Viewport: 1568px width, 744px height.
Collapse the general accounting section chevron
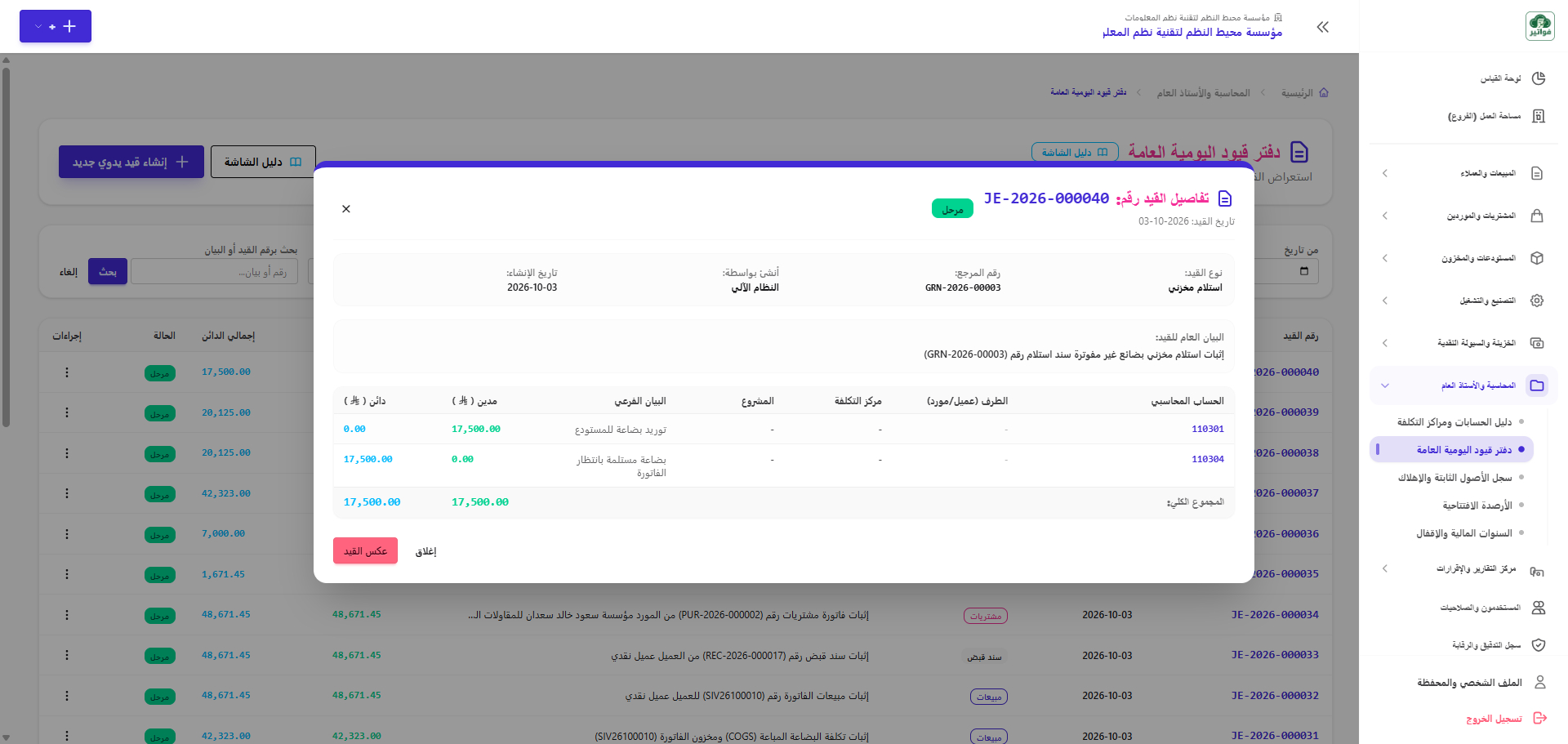1385,385
